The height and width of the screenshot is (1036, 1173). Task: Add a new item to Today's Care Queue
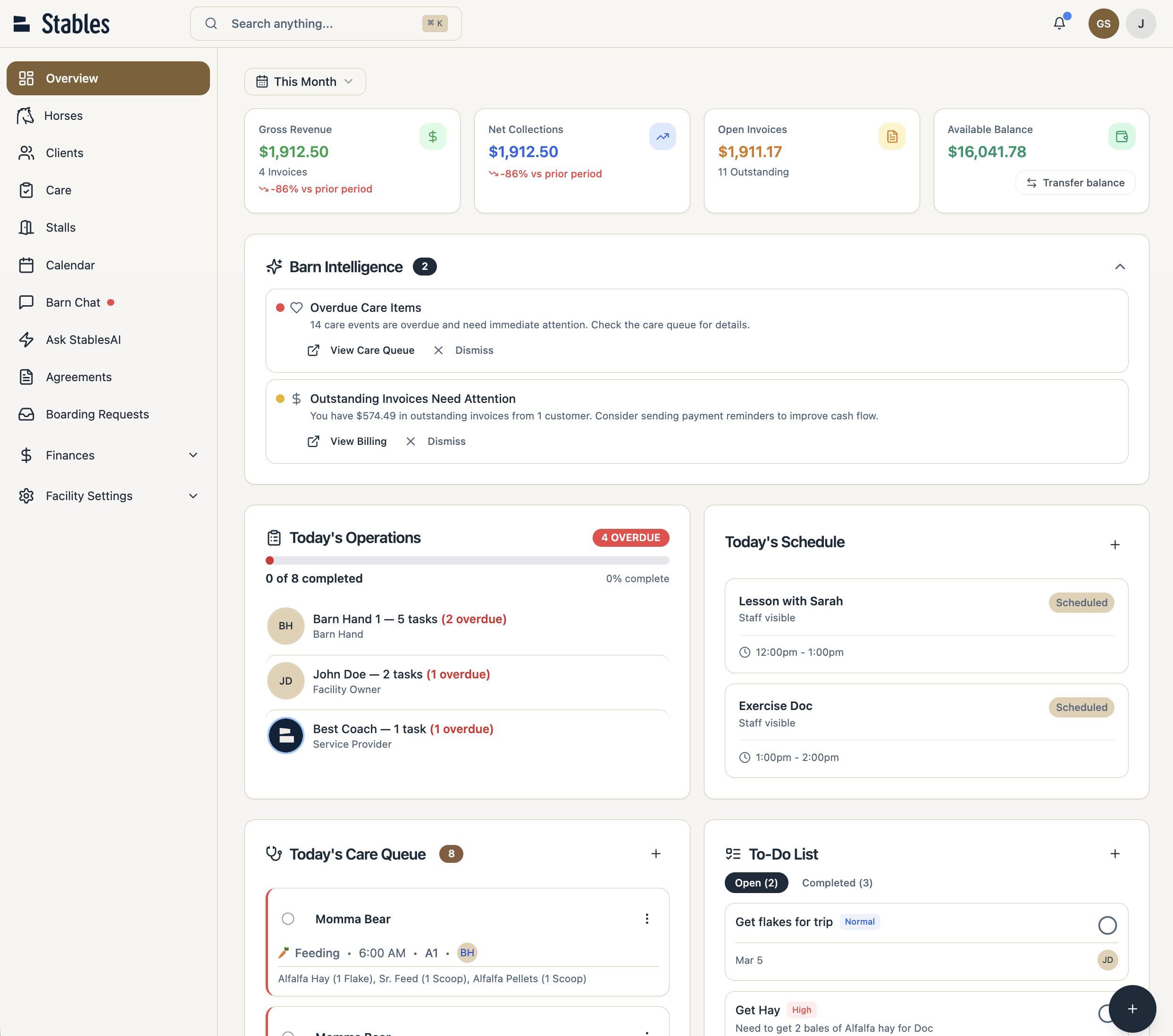[655, 853]
